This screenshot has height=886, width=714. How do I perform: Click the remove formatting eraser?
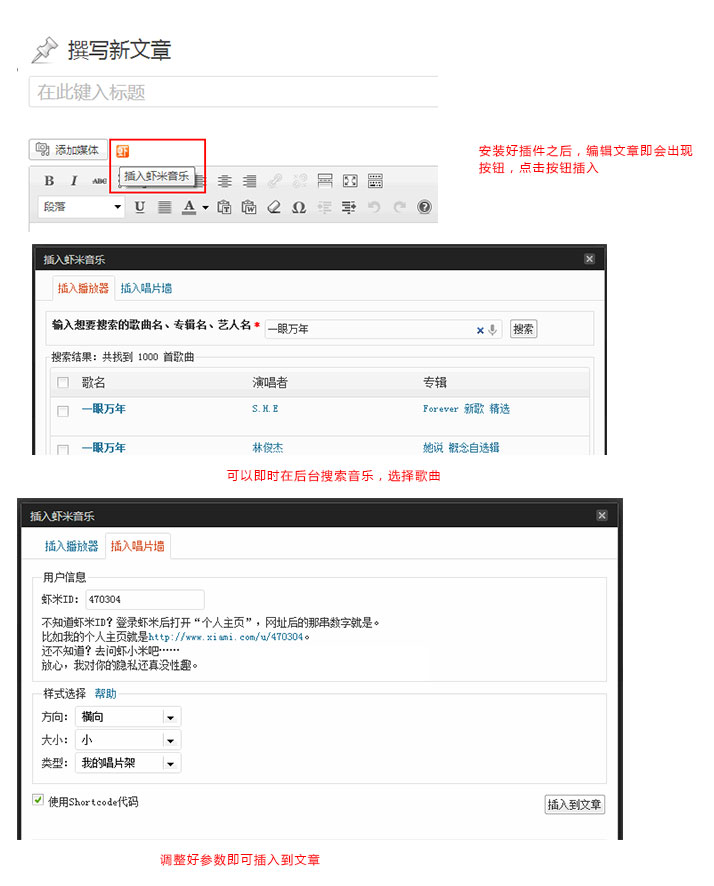pyautogui.click(x=274, y=207)
